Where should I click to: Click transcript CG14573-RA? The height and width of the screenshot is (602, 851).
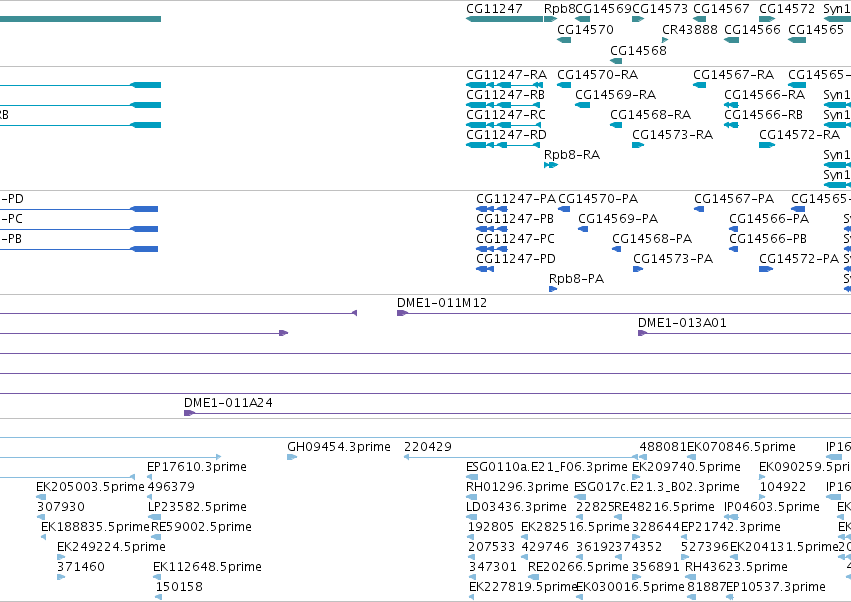672,135
